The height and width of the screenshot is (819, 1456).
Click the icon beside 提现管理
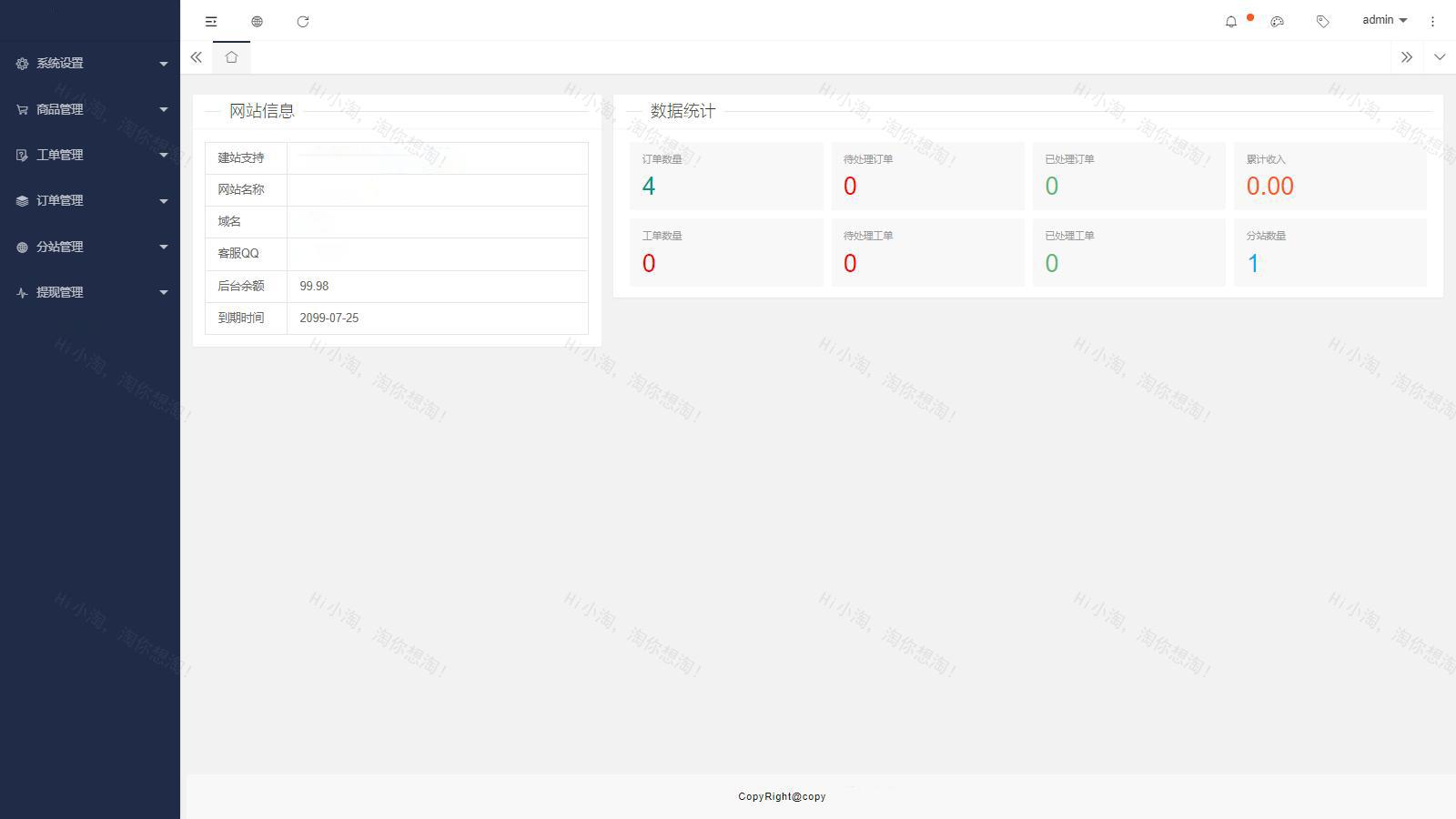(x=22, y=293)
